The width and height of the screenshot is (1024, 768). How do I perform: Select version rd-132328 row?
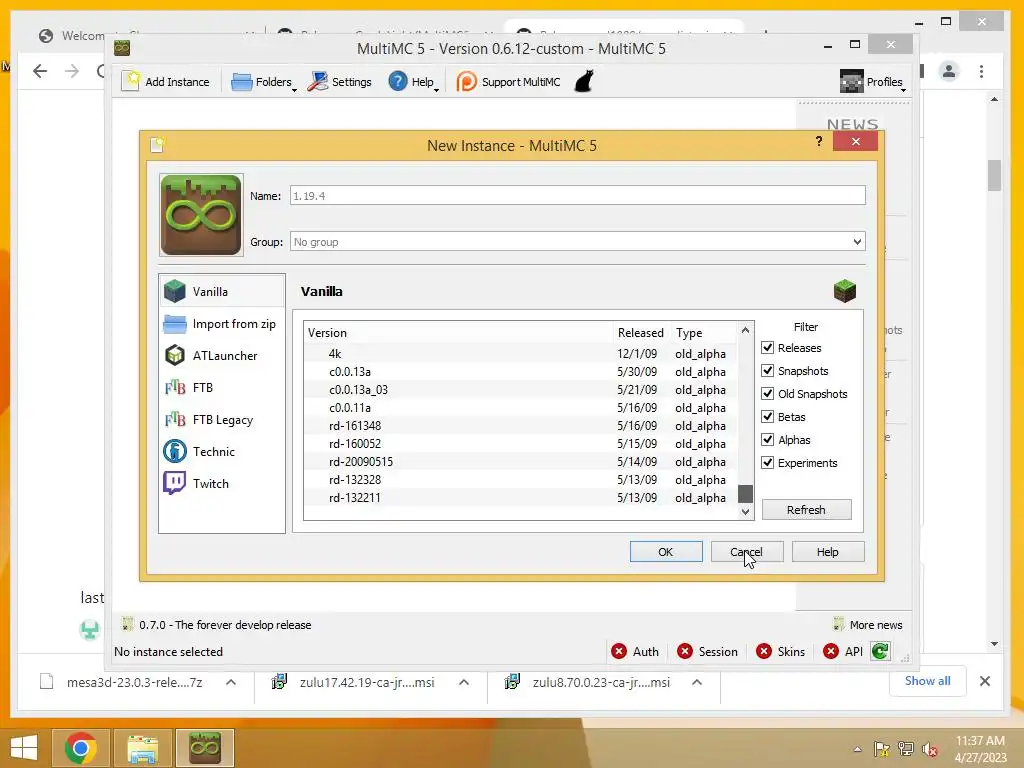point(520,479)
